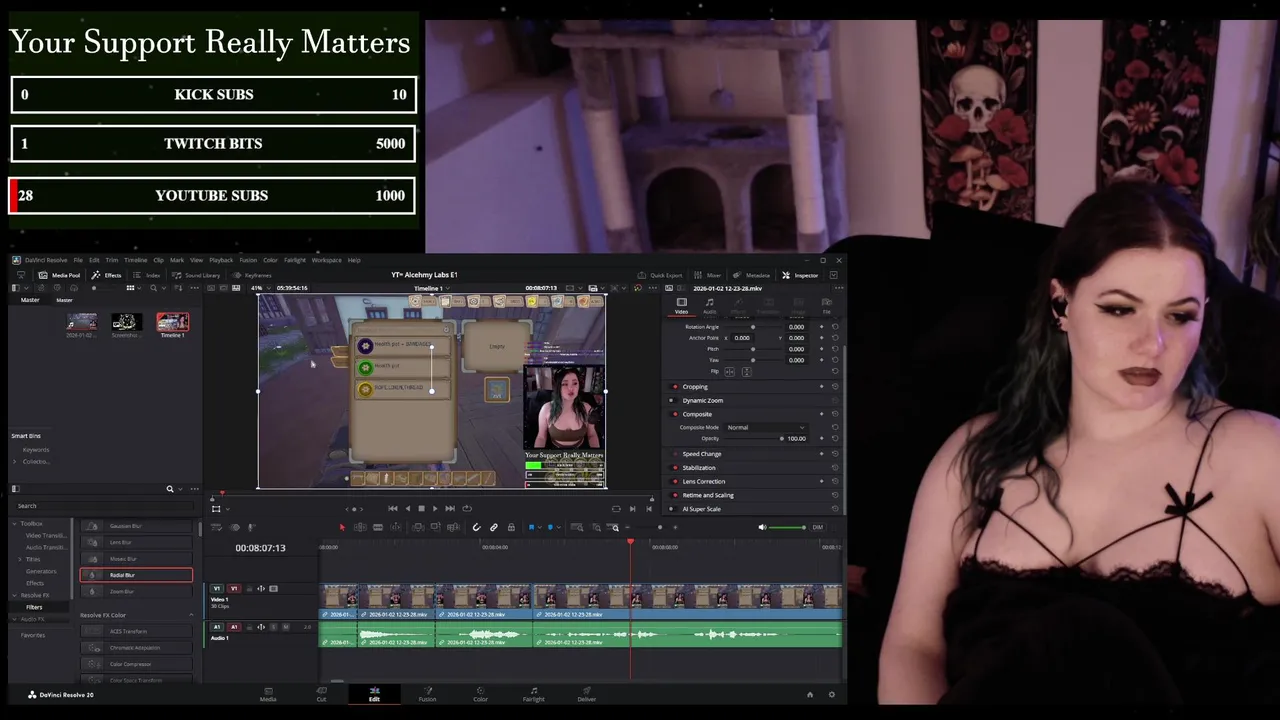Reset the Cropping section
The width and height of the screenshot is (1280, 720).
835,387
